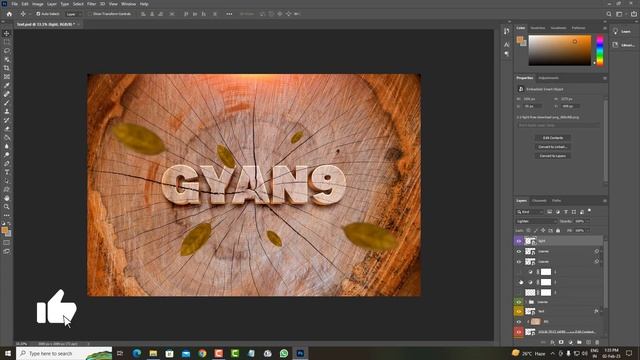Open the Filter menu
640x360 pixels.
(x=91, y=4)
